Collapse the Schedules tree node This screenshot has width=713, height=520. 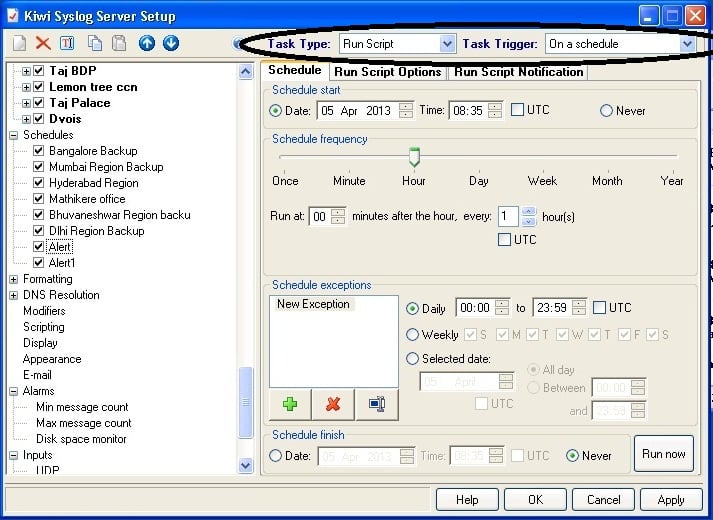pyautogui.click(x=14, y=135)
